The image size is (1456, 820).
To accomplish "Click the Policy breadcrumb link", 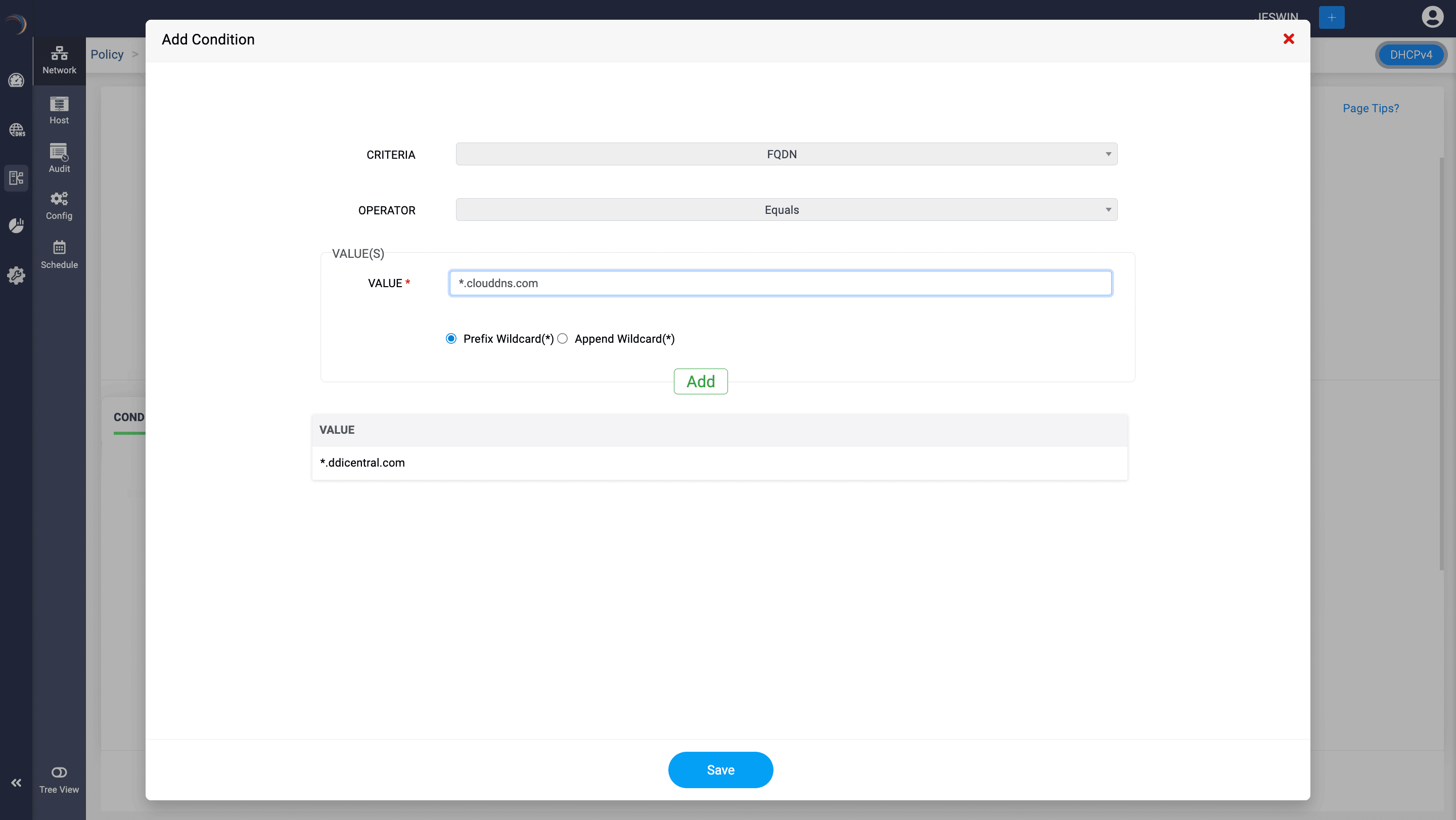I will point(107,54).
